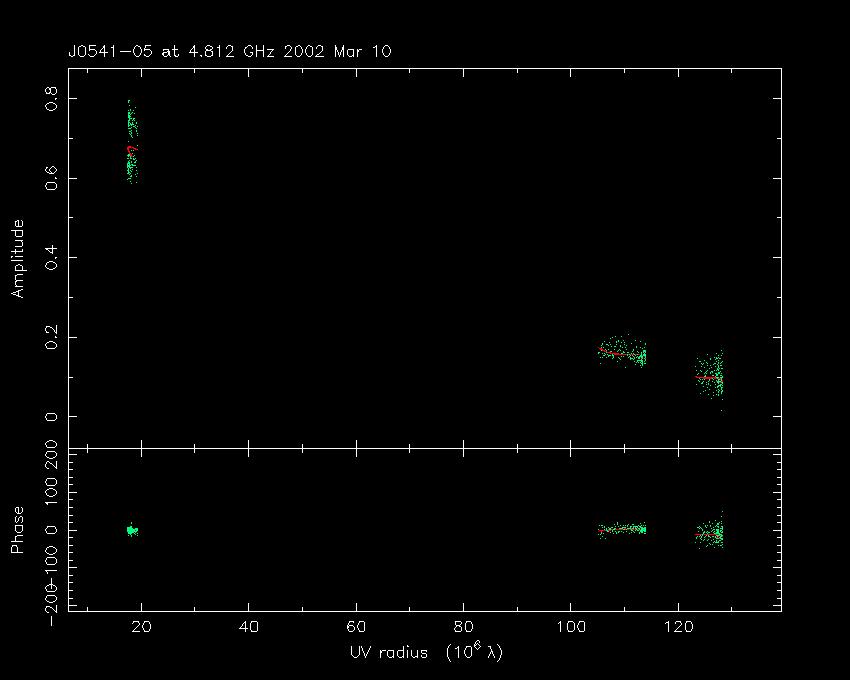This screenshot has height=680, width=850.
Task: Click the UV radius tick label 40
Action: pyautogui.click(x=249, y=627)
